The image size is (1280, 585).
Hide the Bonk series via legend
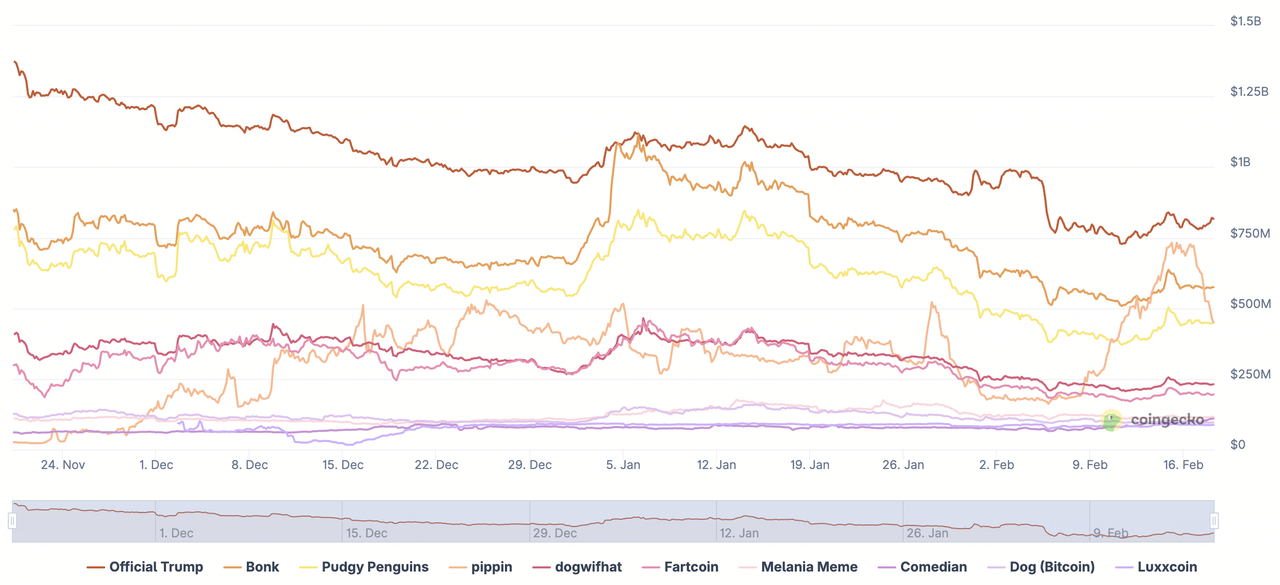[x=262, y=567]
